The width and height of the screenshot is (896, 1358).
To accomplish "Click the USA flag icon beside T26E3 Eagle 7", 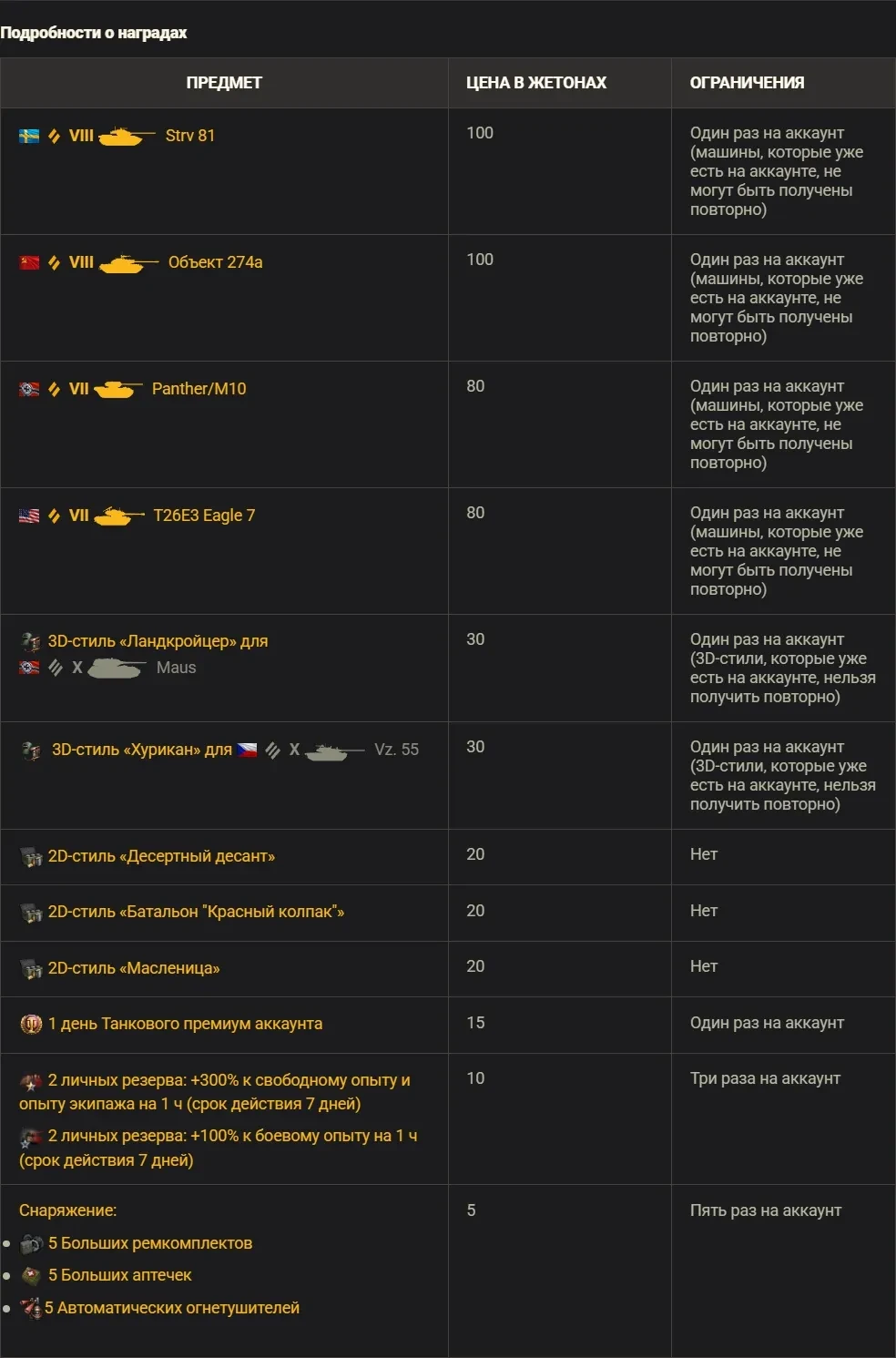I will 29,516.
